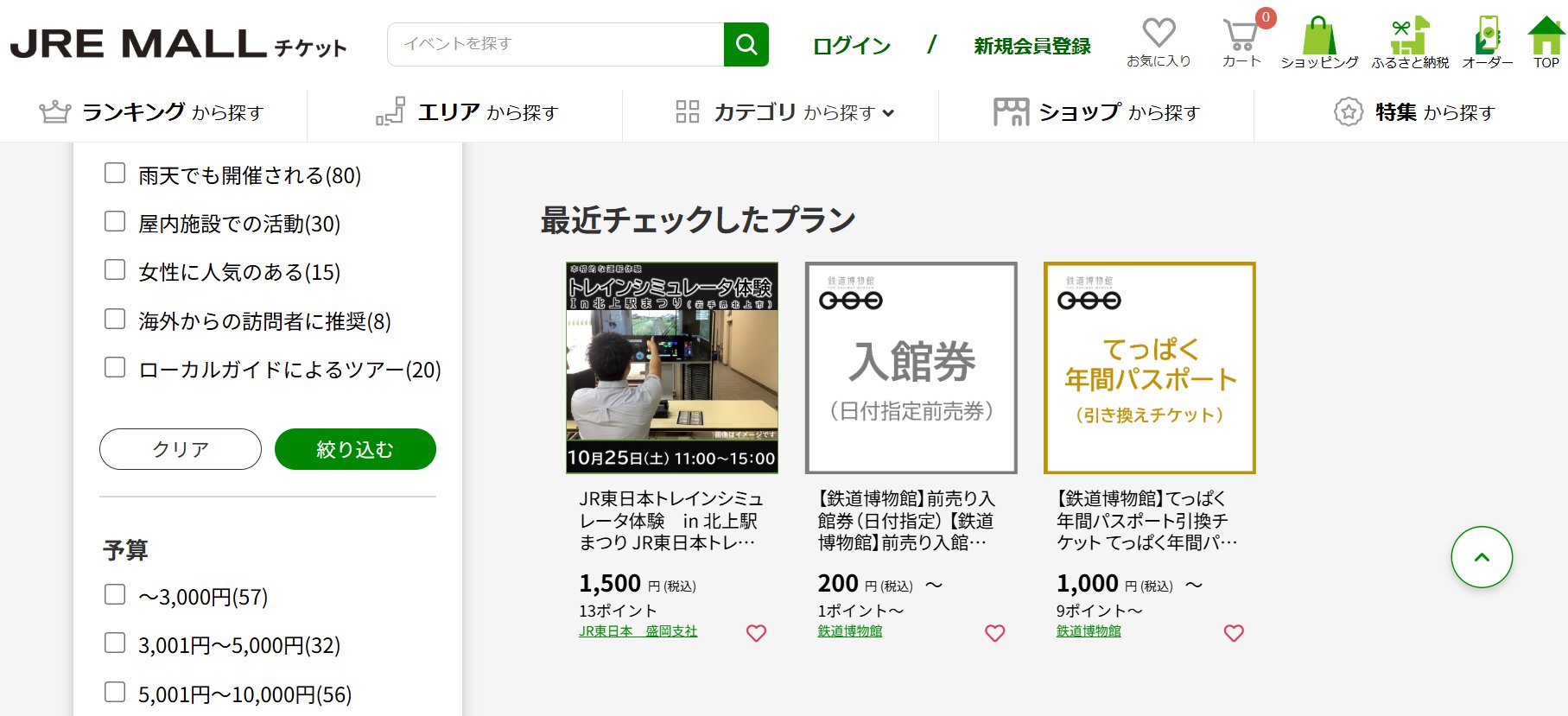
Task: Click the green search magnifier button
Action: pos(746,44)
